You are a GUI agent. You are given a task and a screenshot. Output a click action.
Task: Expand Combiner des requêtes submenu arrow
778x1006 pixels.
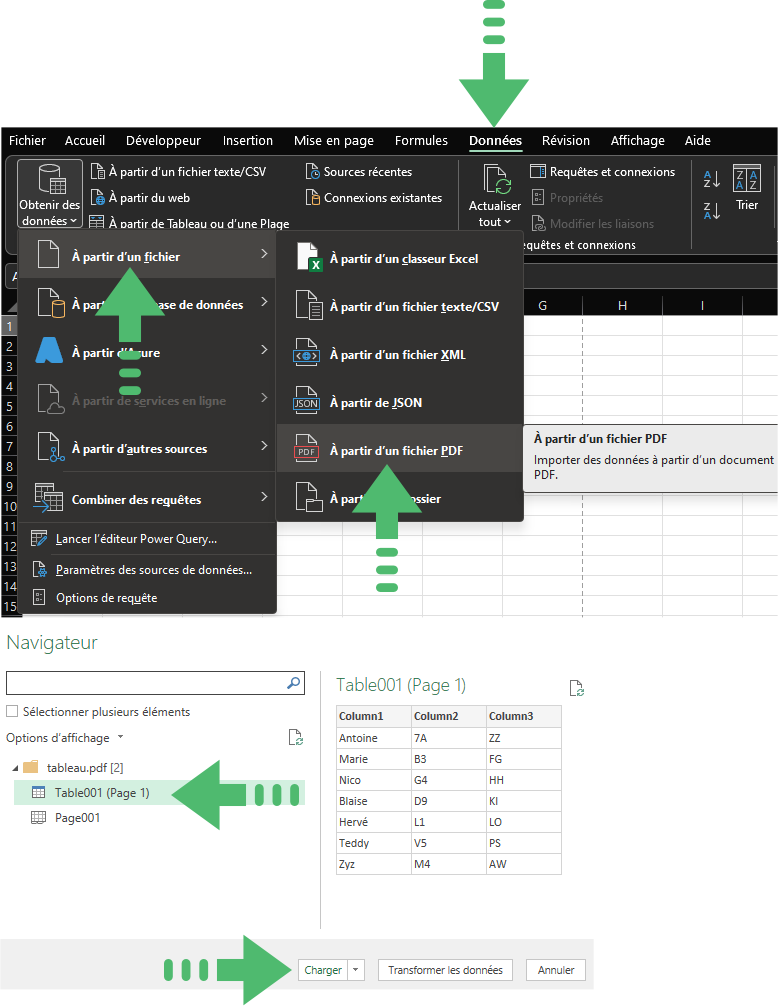point(264,497)
